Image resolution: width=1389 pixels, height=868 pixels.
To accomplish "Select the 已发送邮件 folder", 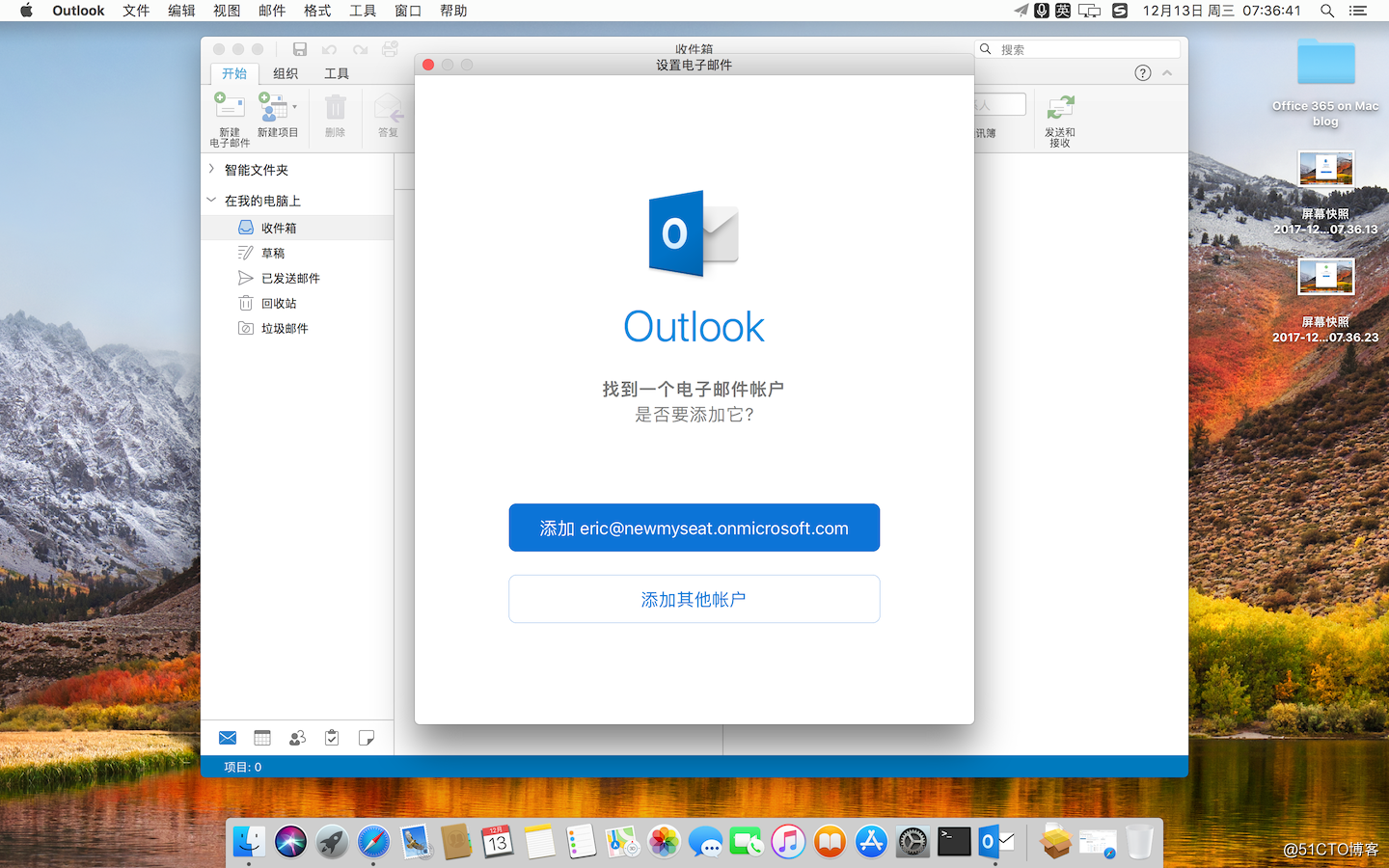I will (x=297, y=278).
